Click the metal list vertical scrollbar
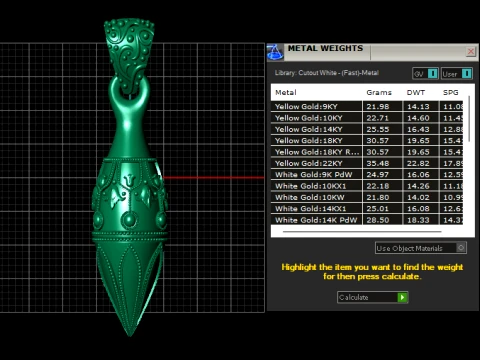 point(469,119)
